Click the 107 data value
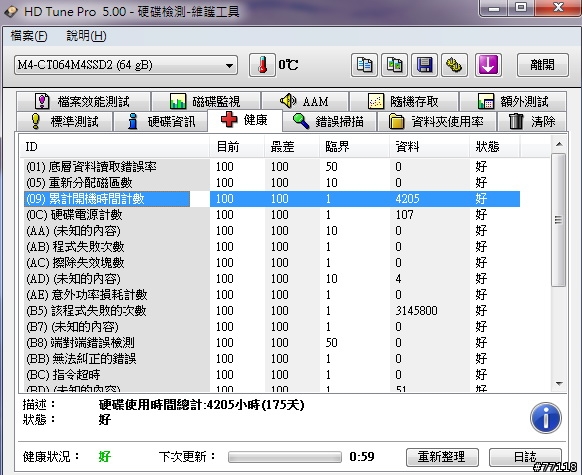Viewport: 582px width, 475px height. click(x=404, y=214)
